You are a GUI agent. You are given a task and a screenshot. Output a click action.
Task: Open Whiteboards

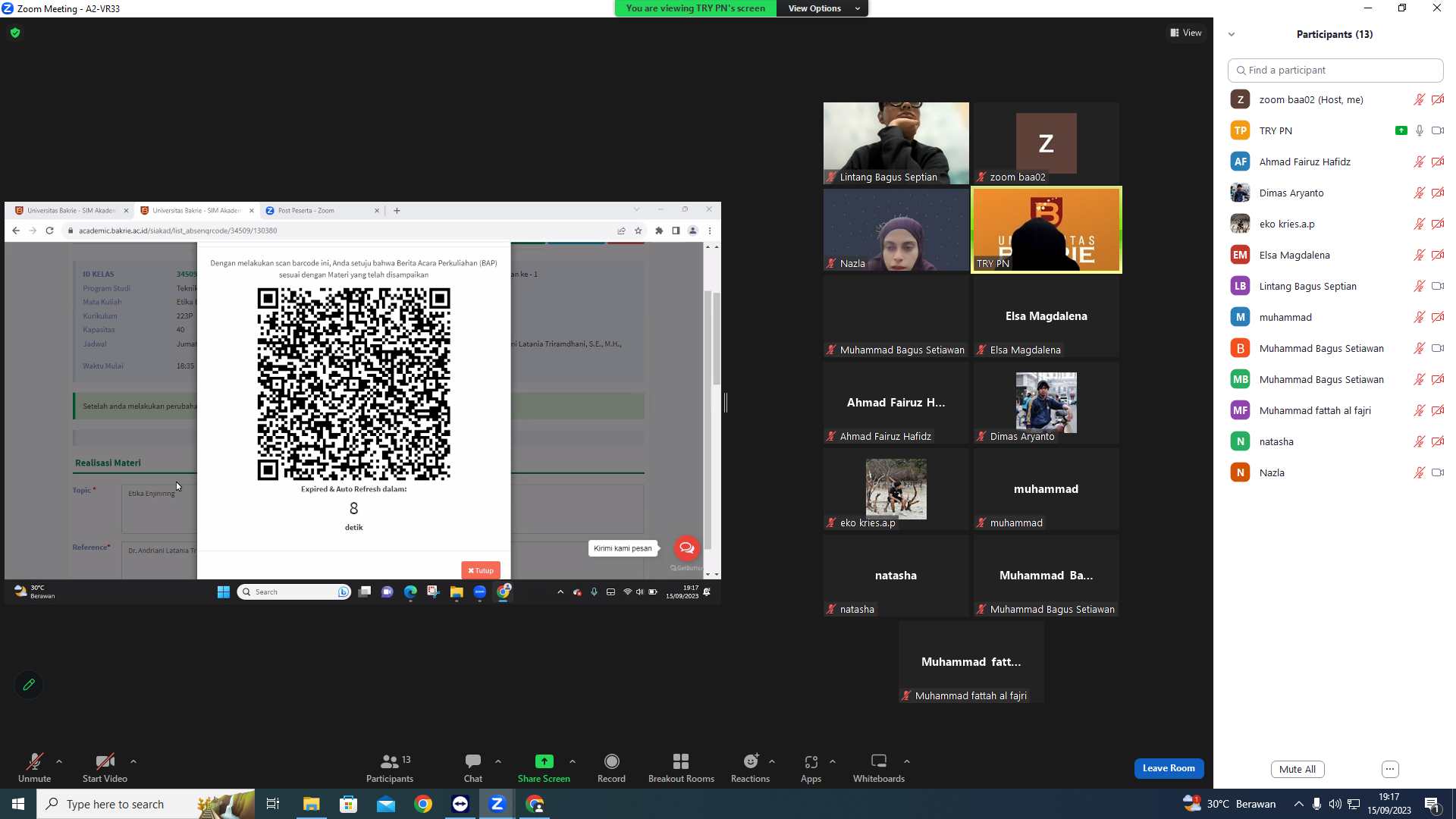(x=879, y=767)
